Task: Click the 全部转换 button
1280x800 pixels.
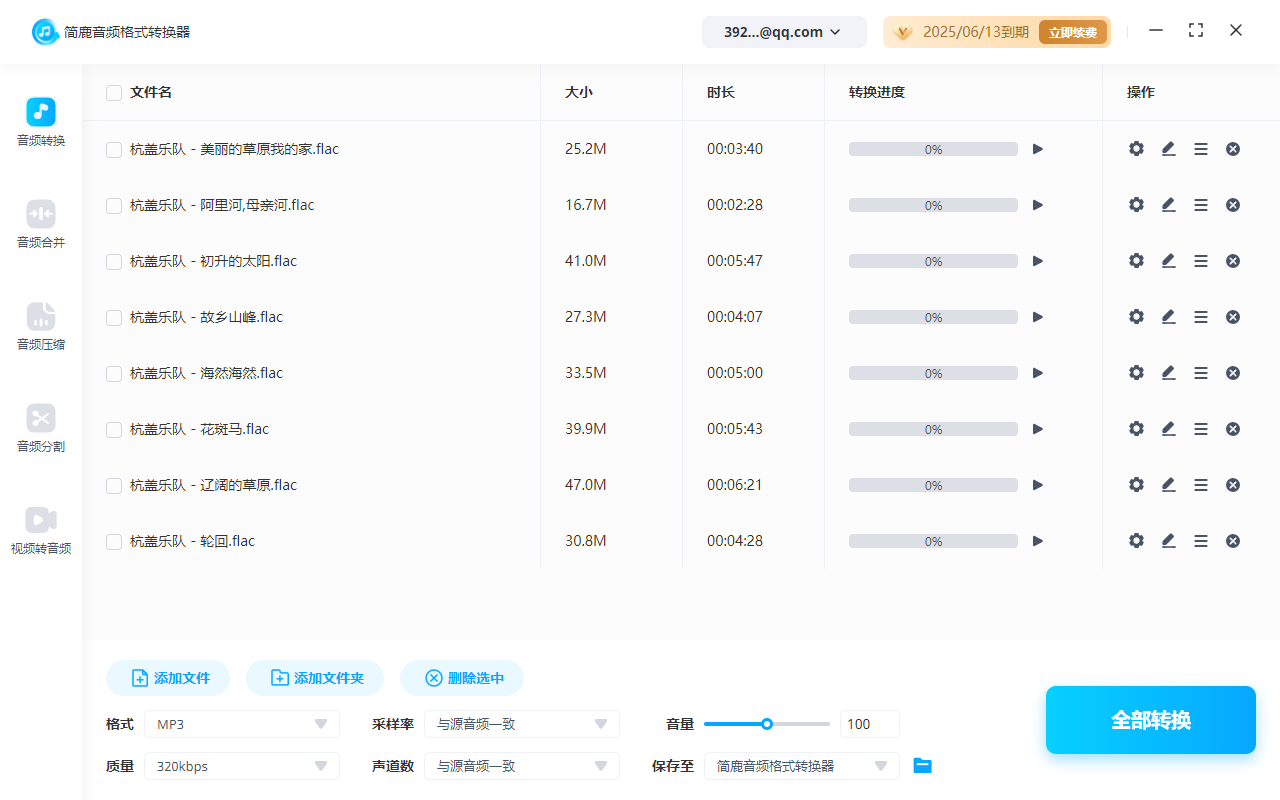Action: click(1150, 720)
